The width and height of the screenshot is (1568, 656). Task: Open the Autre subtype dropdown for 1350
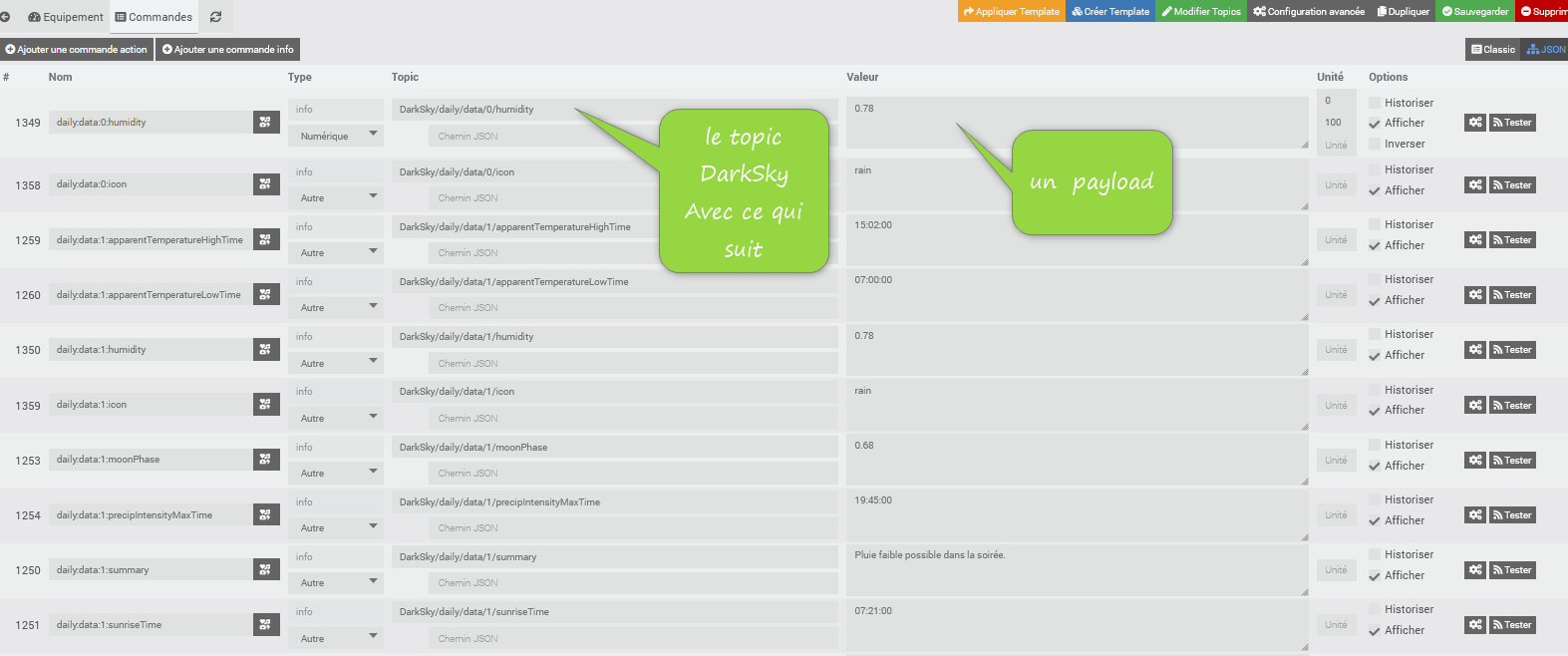coord(336,364)
